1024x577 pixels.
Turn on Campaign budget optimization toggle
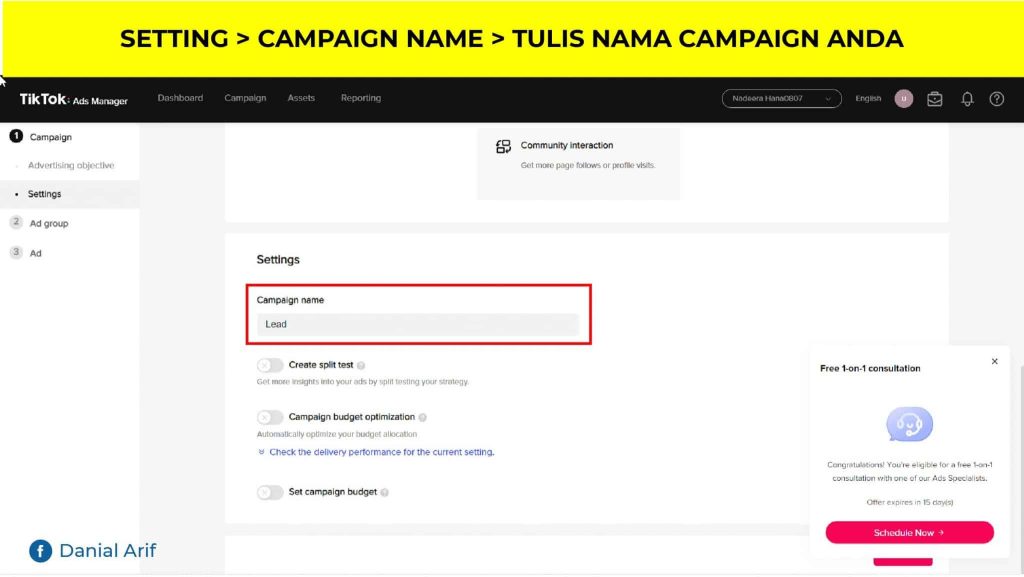tap(270, 418)
